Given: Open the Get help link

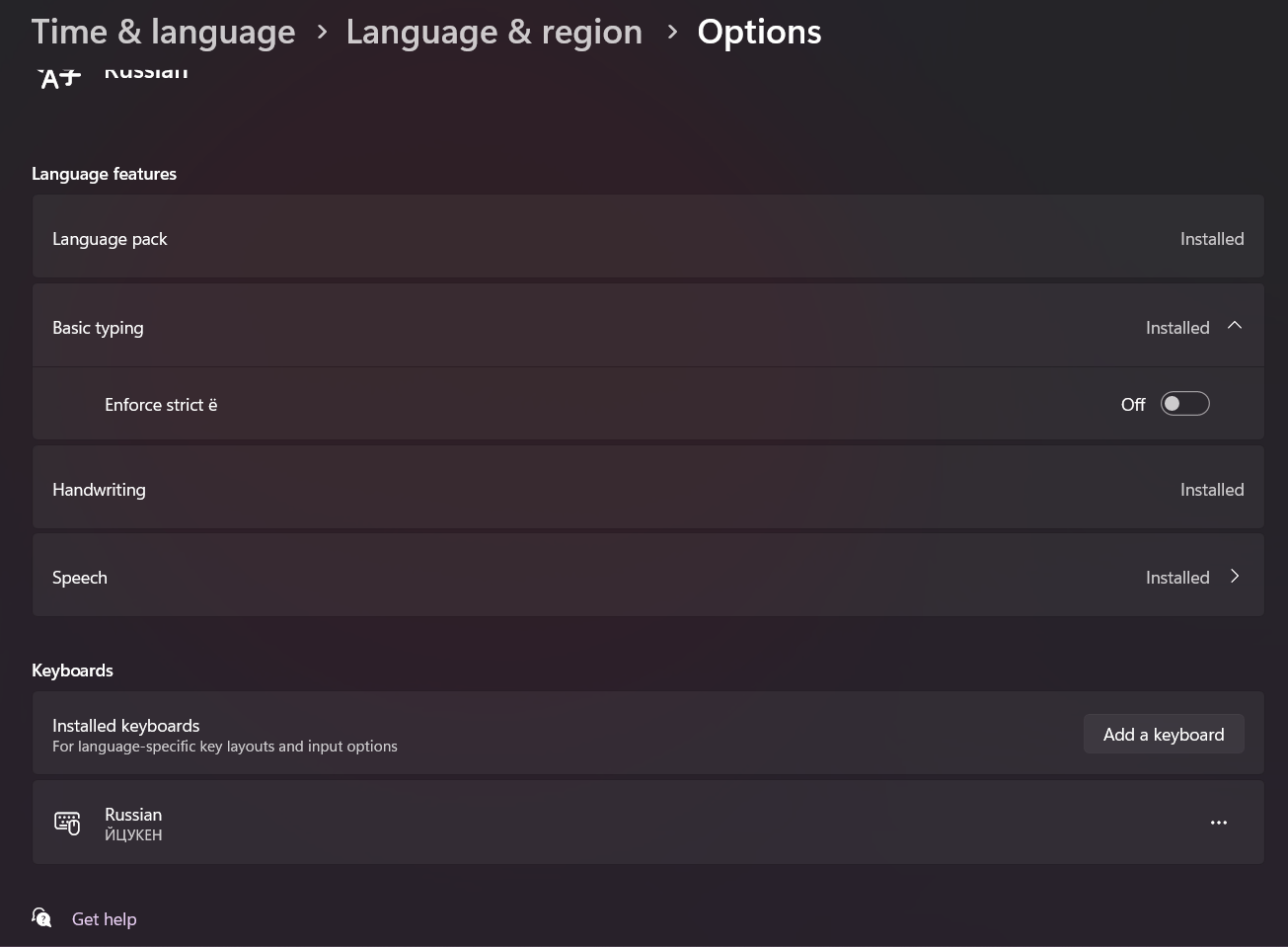Looking at the screenshot, I should [104, 919].
